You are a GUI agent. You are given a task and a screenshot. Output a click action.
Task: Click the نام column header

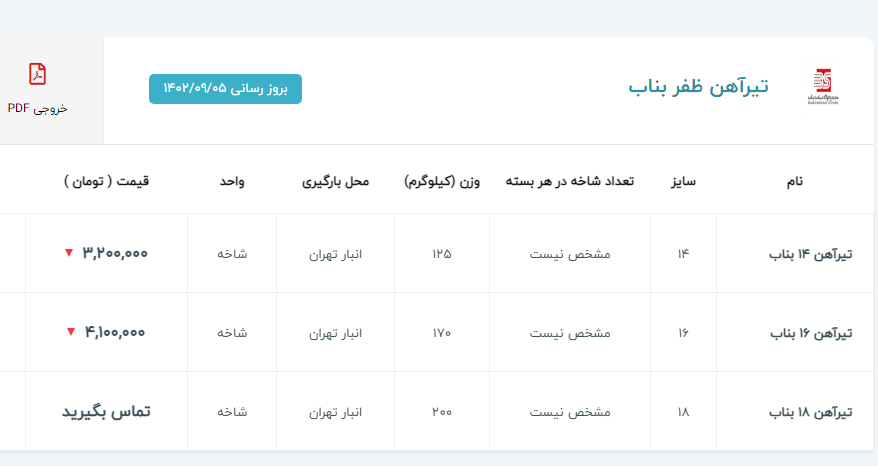tap(794, 181)
